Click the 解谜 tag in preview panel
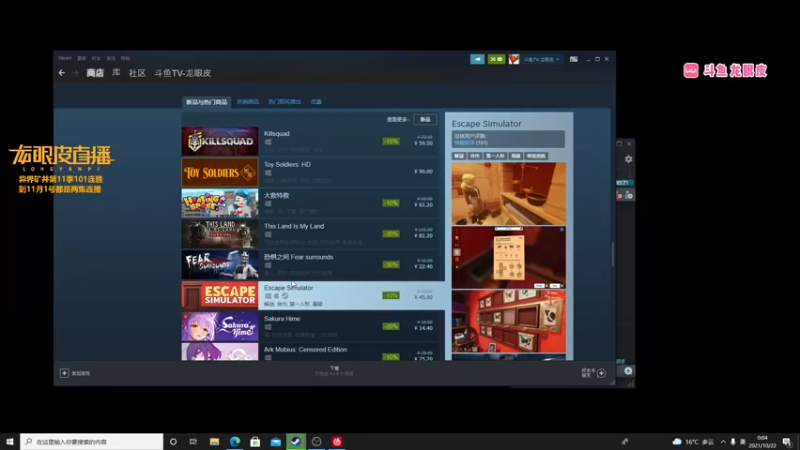Screen dimensions: 800x450 pyautogui.click(x=459, y=156)
